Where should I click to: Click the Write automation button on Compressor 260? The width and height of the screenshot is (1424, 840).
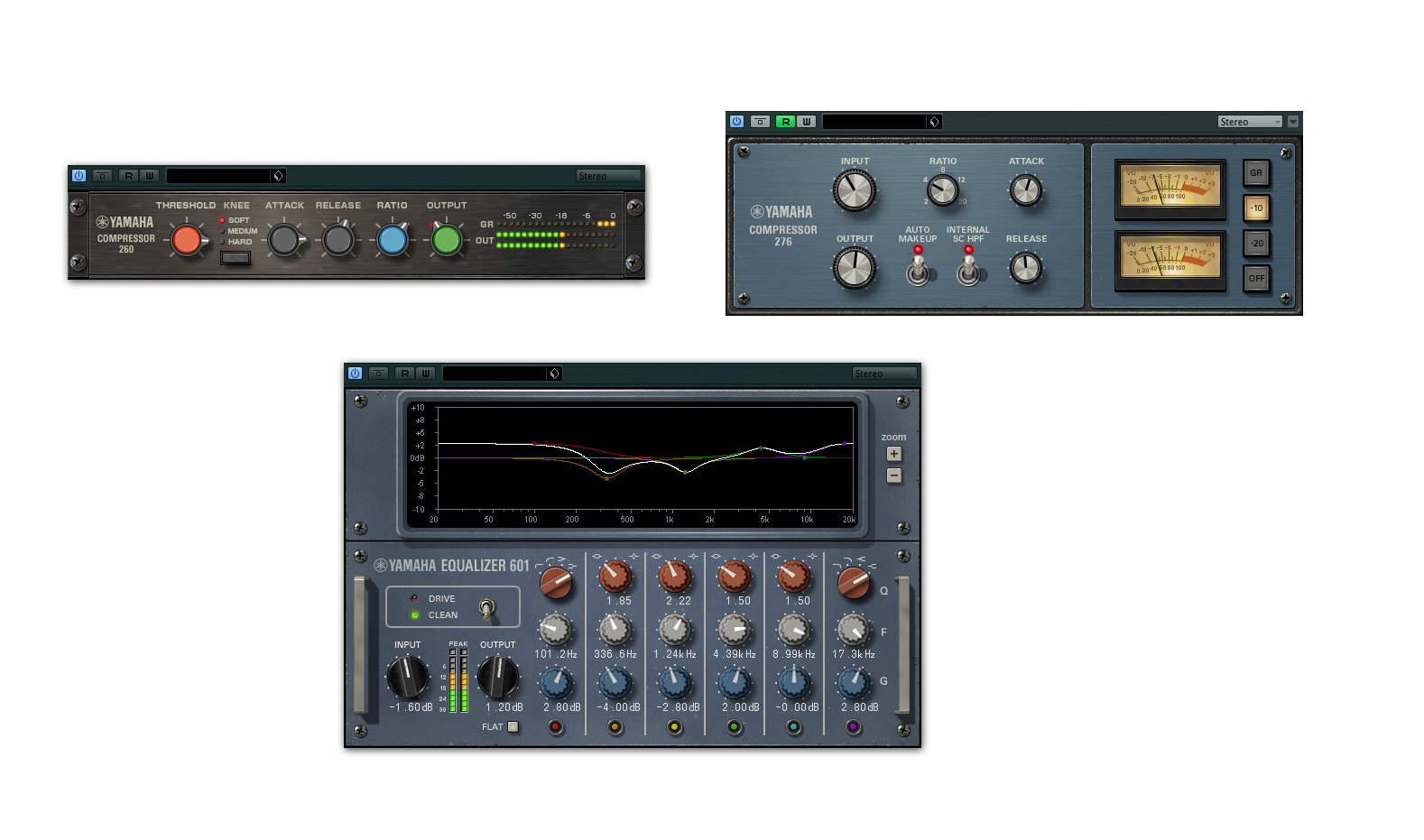point(150,176)
